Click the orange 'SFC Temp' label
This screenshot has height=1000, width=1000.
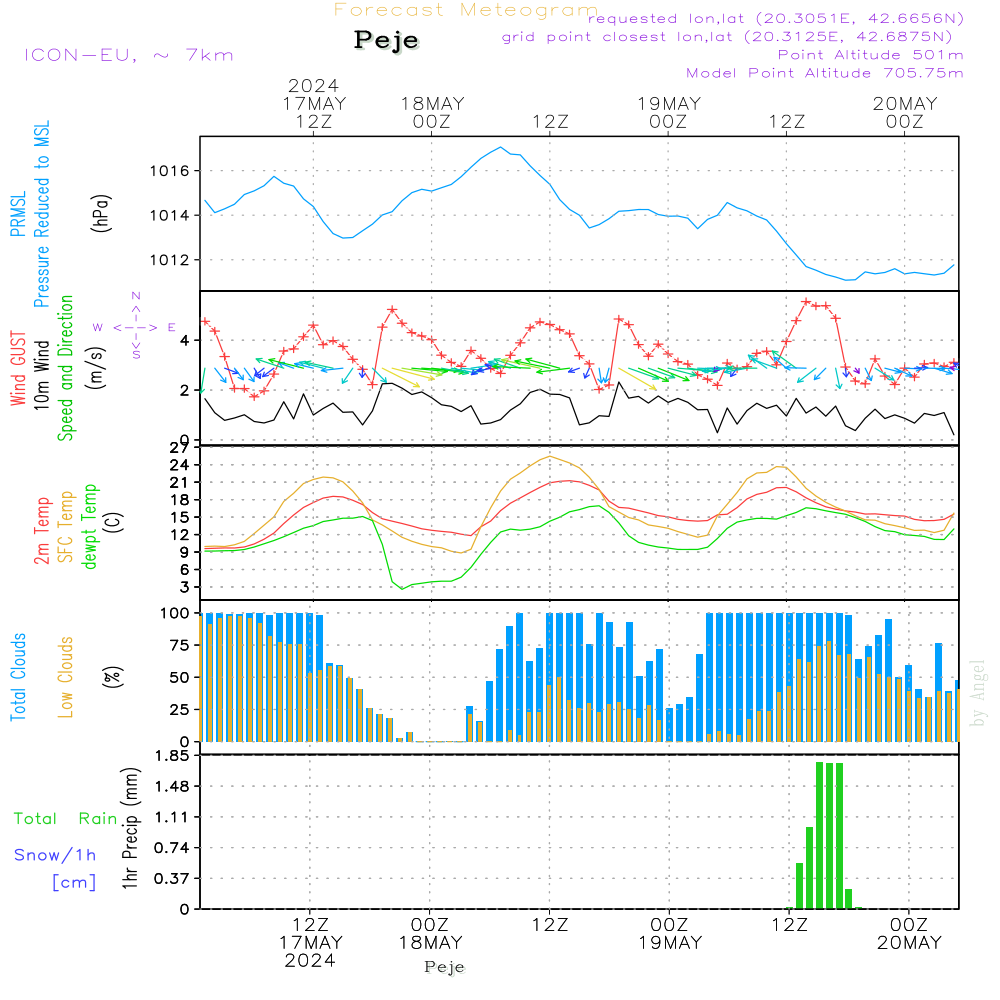[66, 527]
